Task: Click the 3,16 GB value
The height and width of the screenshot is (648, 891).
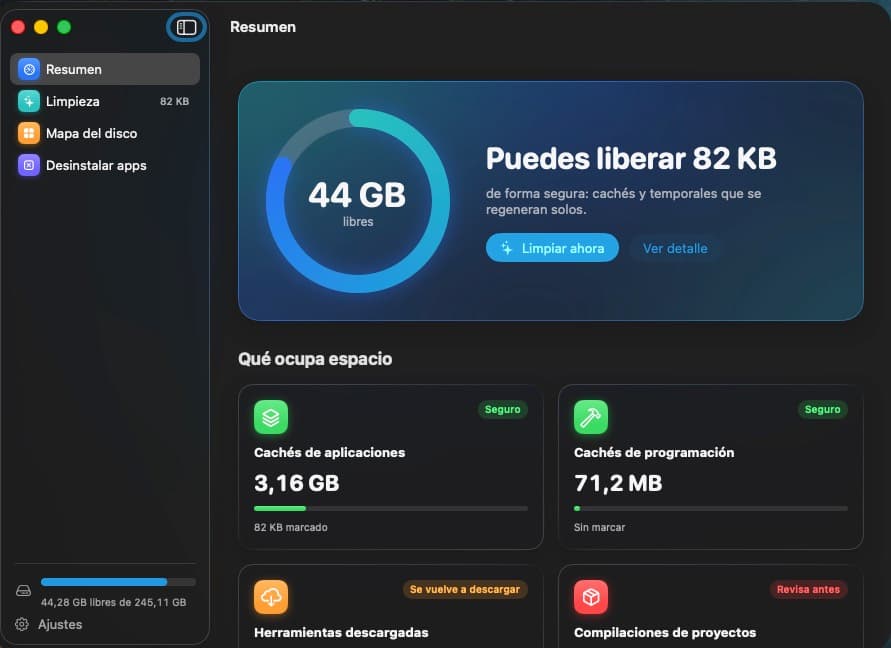Action: [x=297, y=483]
